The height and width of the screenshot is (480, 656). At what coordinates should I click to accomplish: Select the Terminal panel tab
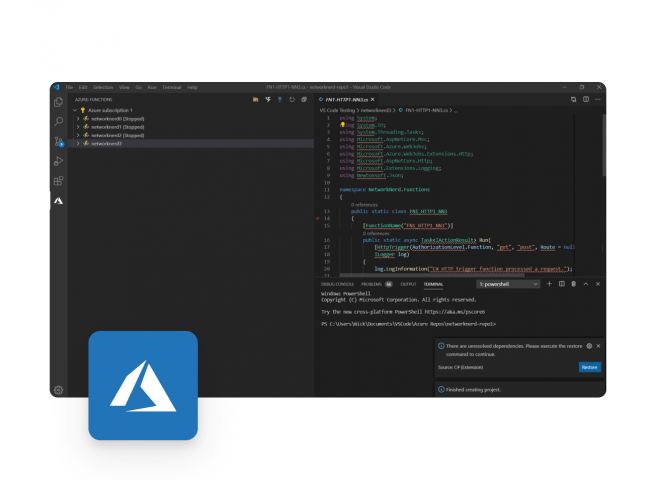pyautogui.click(x=433, y=284)
